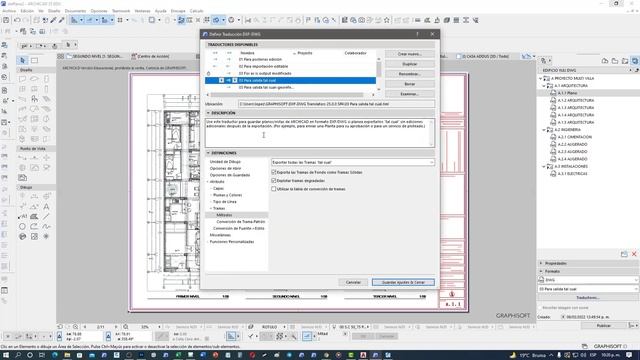This screenshot has width=640, height=360.
Task: Click the Examinar... button
Action: tap(409, 94)
